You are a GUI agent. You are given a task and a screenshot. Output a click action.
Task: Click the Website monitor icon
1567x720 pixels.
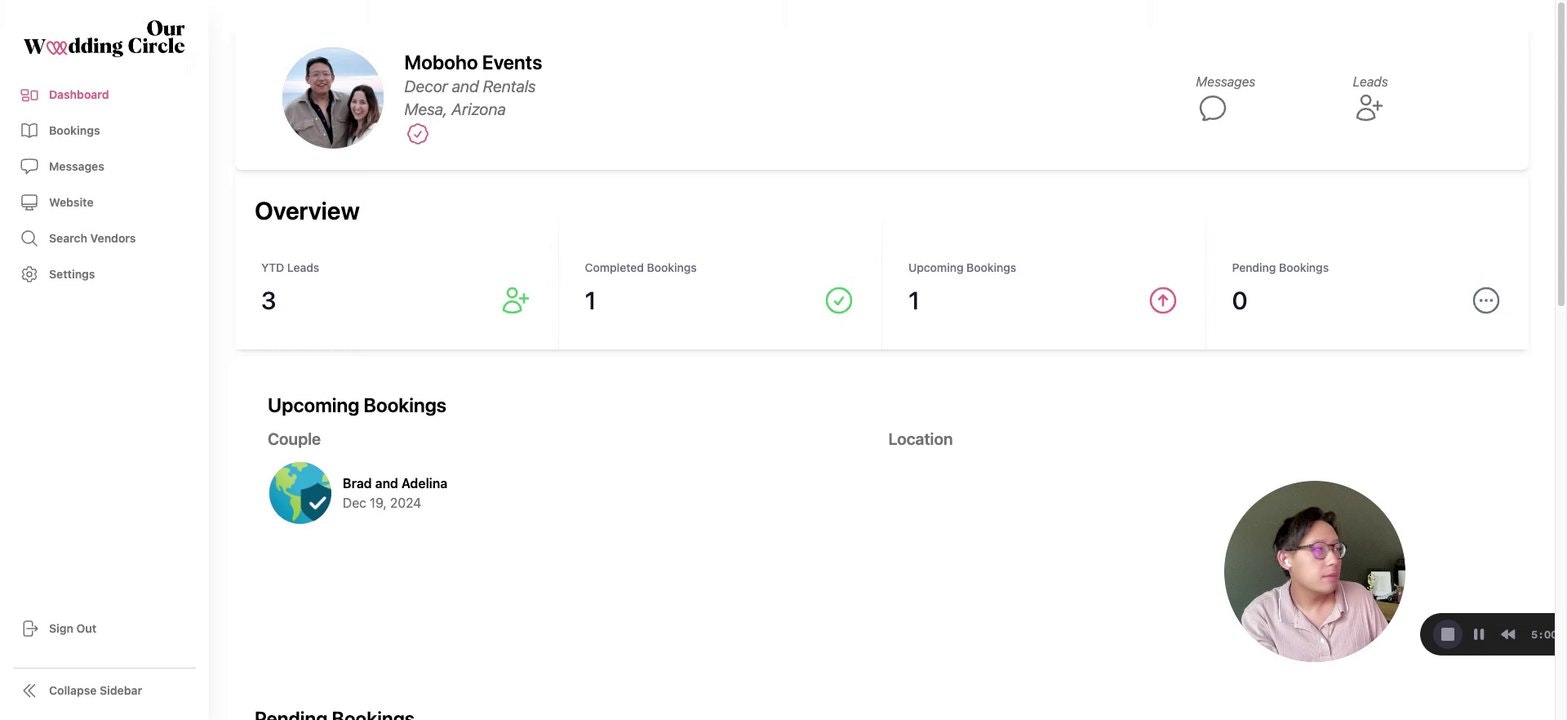coord(29,203)
